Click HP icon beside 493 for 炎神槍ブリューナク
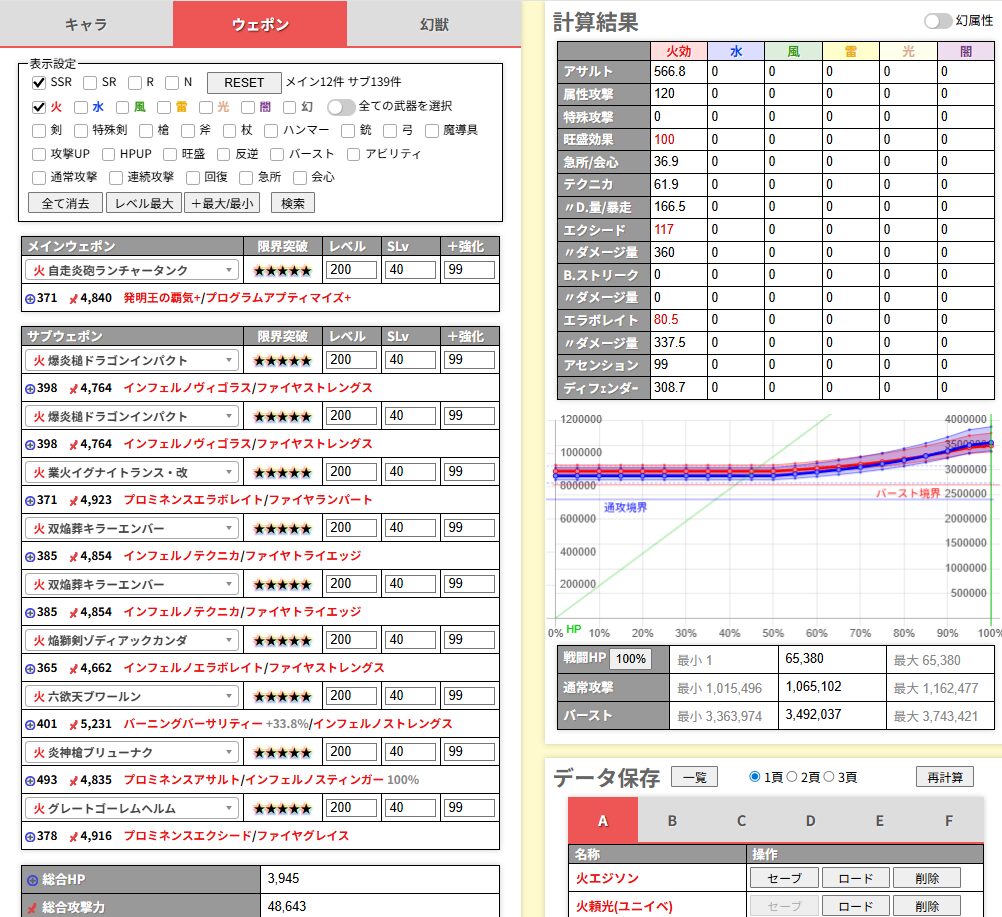Viewport: 1002px width, 917px height. click(30, 779)
